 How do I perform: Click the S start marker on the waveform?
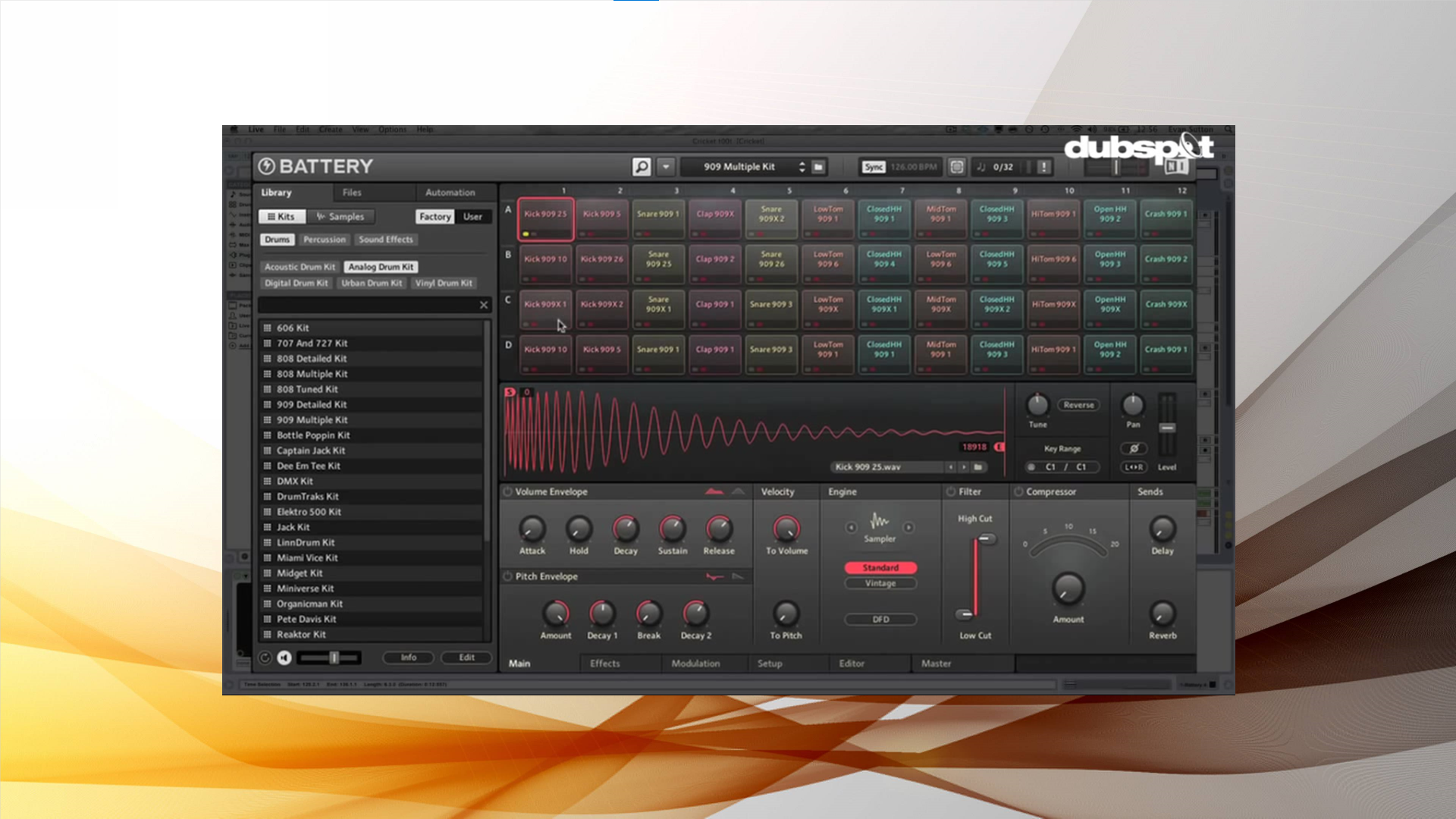click(510, 392)
